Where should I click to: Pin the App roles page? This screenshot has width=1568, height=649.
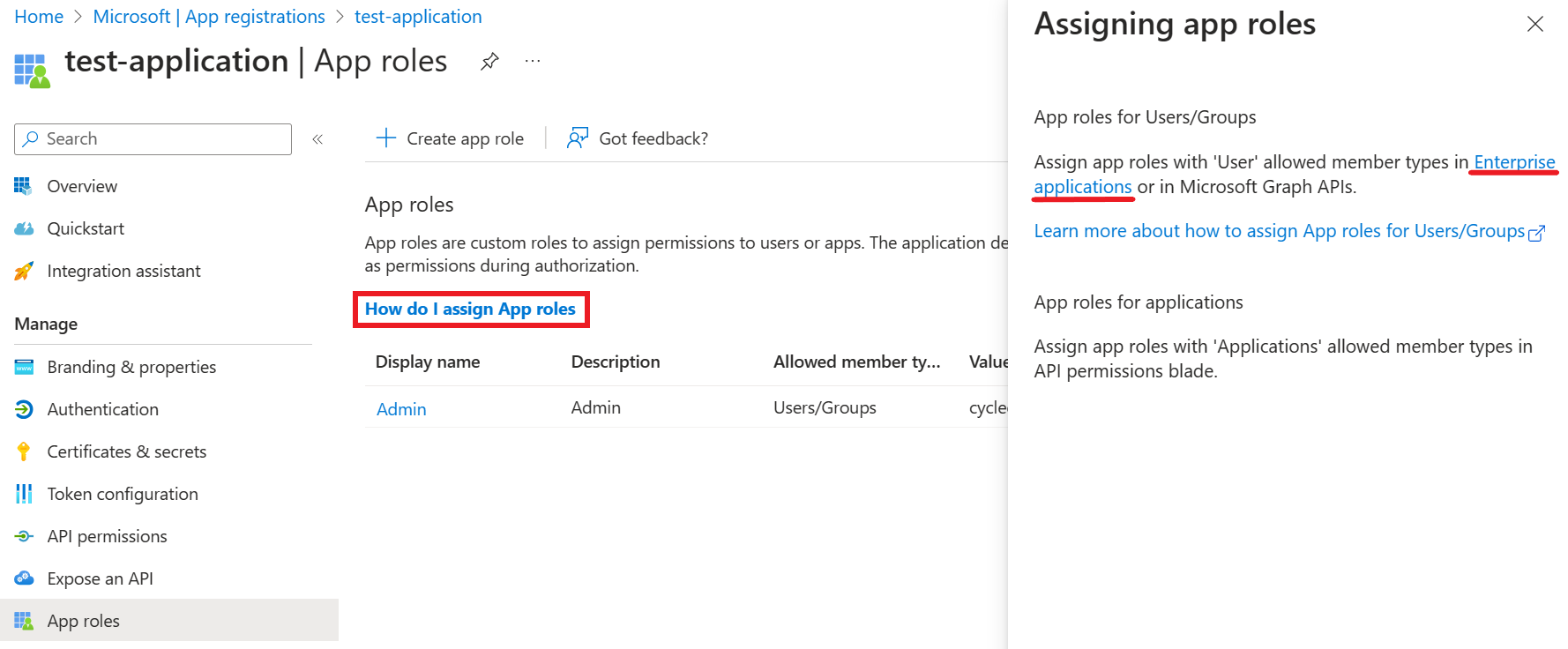(489, 61)
